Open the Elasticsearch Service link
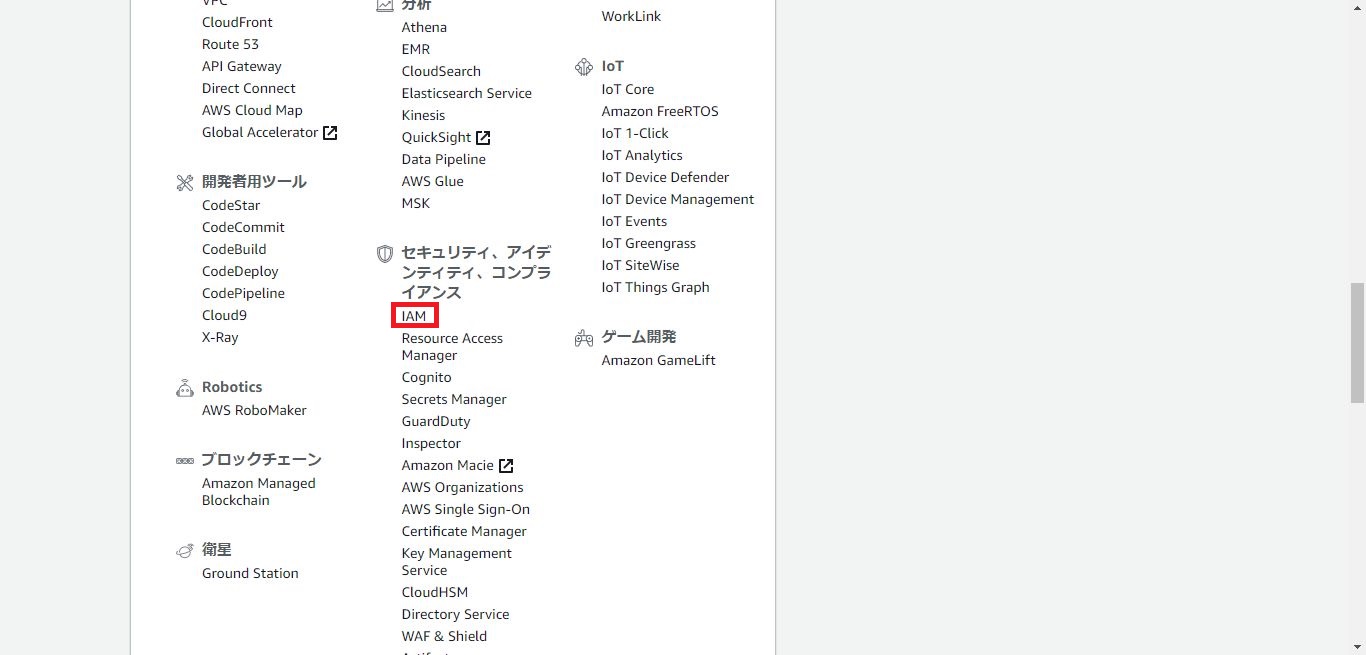 click(x=466, y=93)
